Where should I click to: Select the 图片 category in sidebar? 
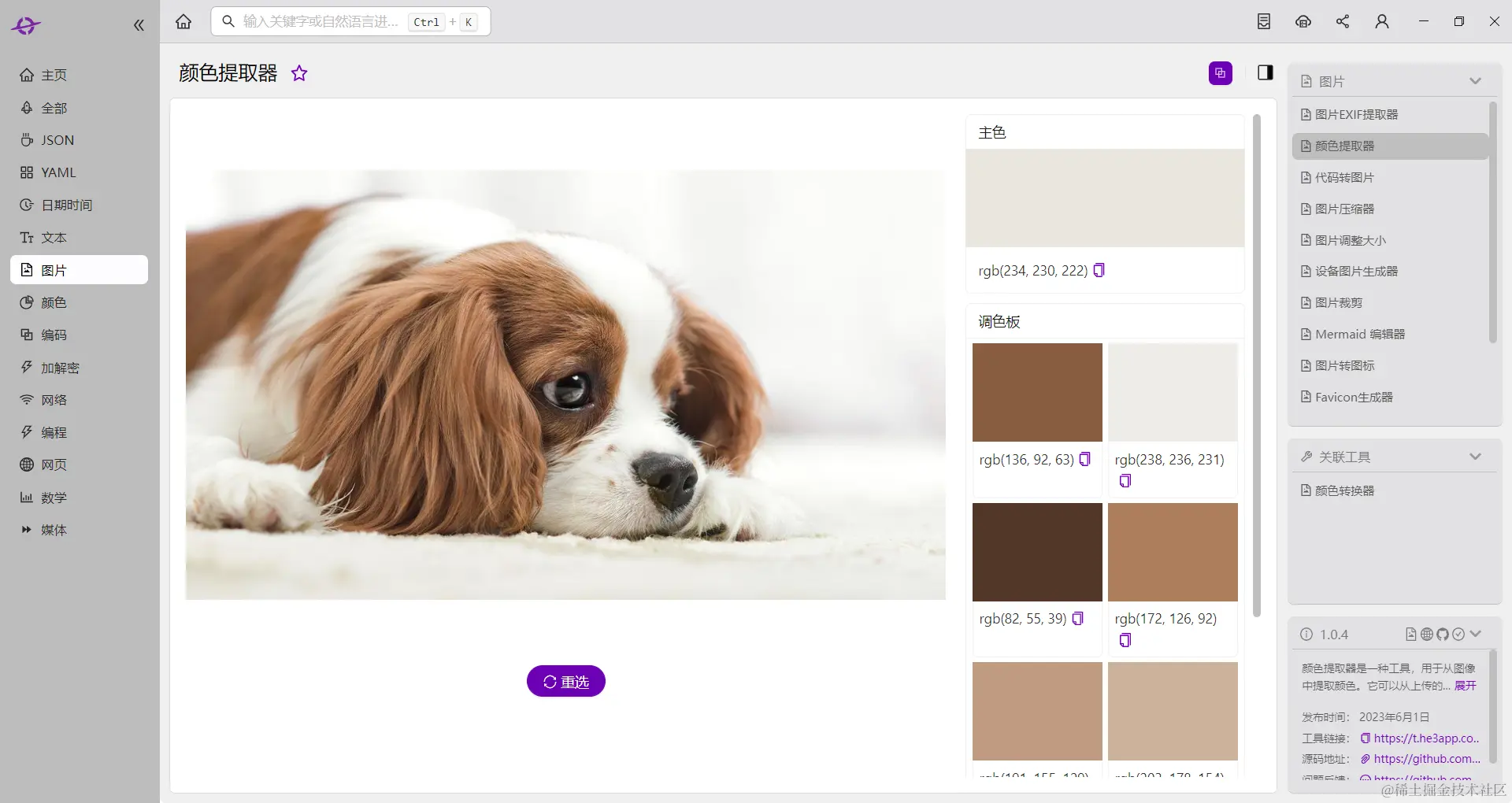point(79,270)
